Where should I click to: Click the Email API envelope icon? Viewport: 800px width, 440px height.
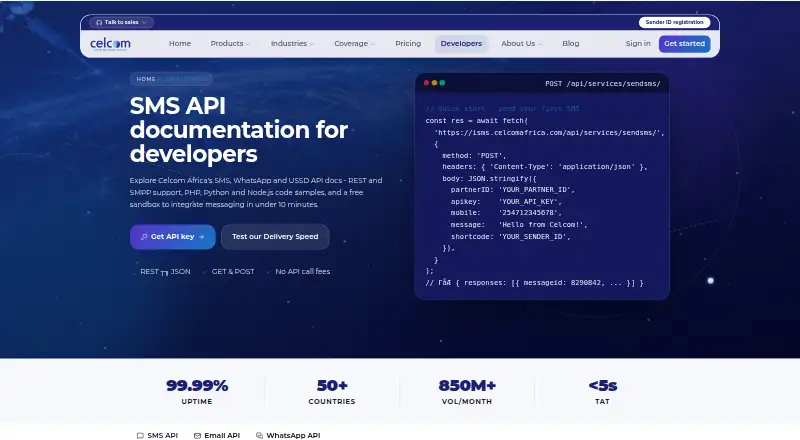[197, 435]
